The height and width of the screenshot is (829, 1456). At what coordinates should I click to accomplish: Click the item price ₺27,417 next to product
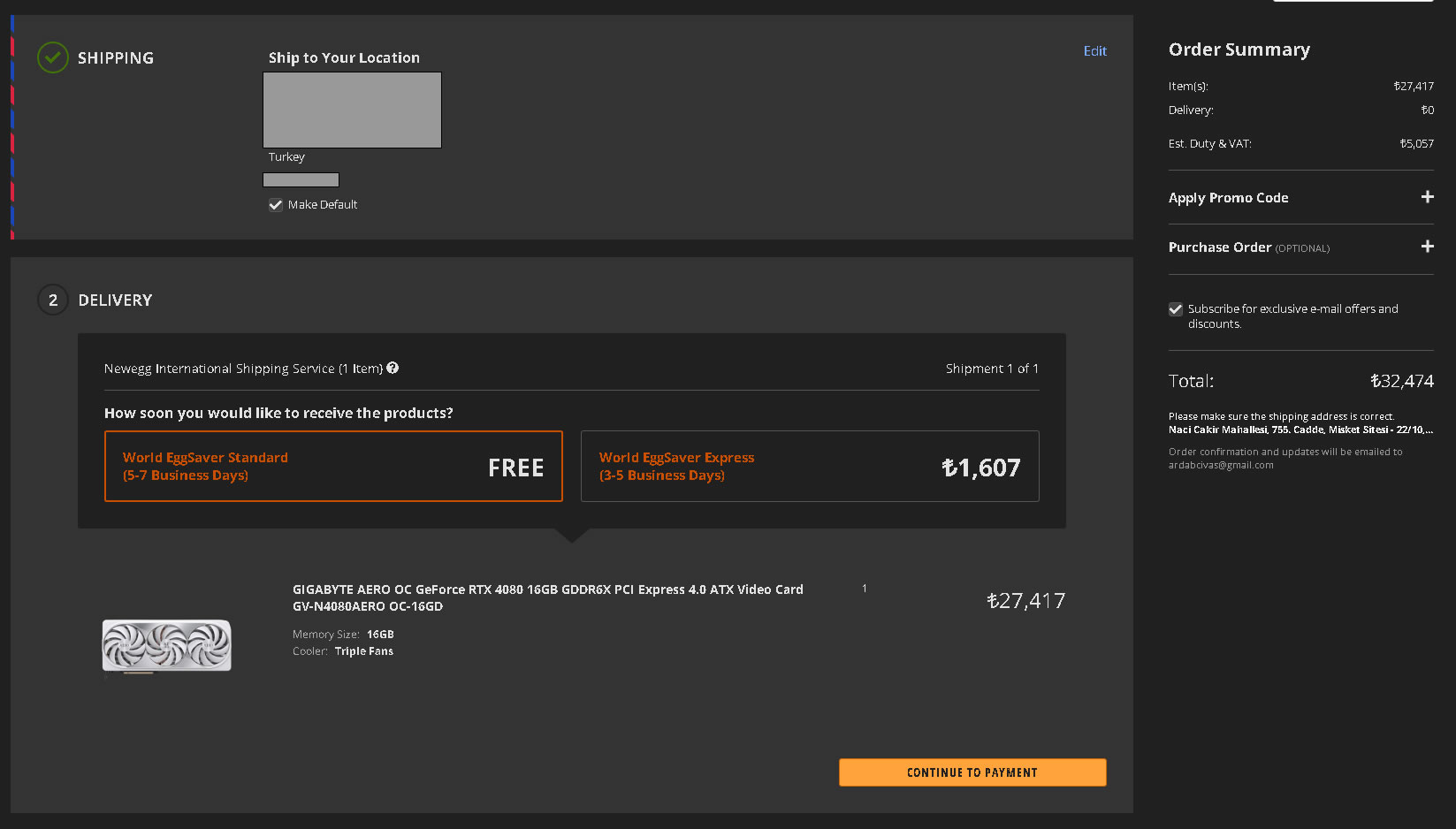[1025, 601]
